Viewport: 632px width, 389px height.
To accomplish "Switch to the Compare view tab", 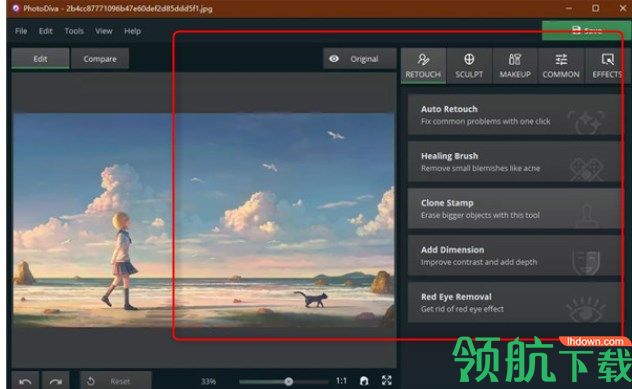I will (100, 59).
